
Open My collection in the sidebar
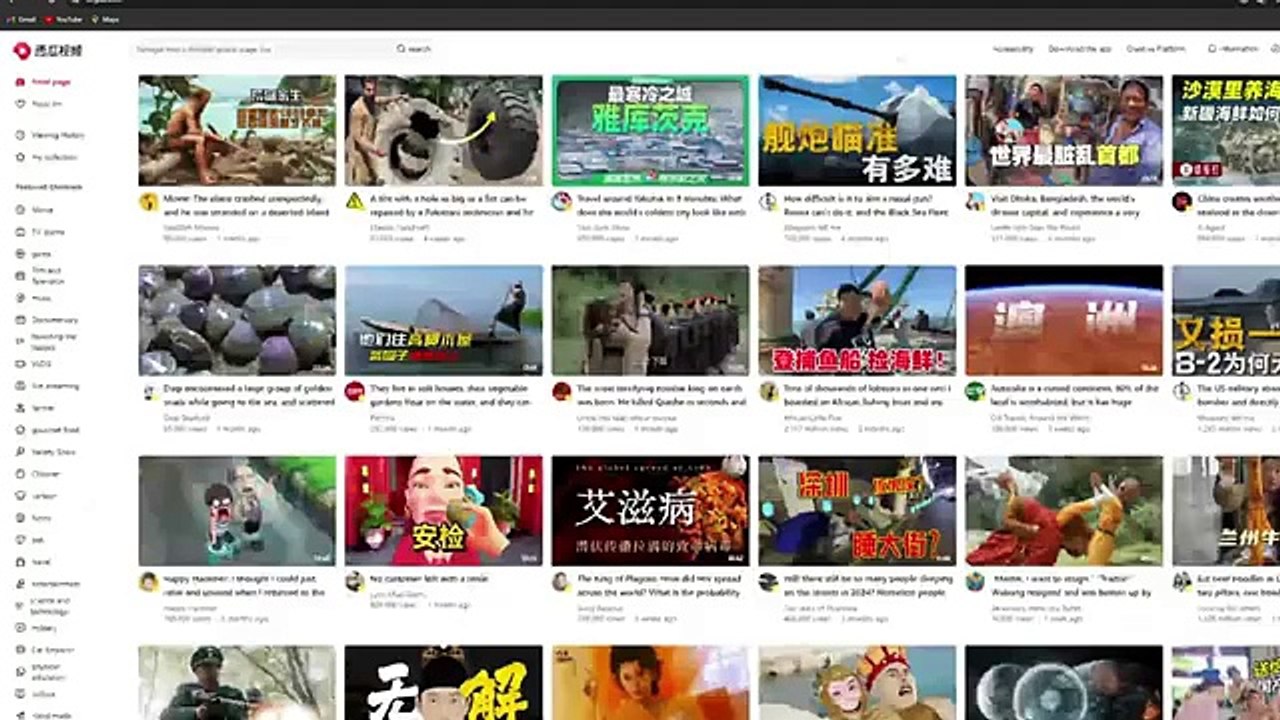point(46,157)
